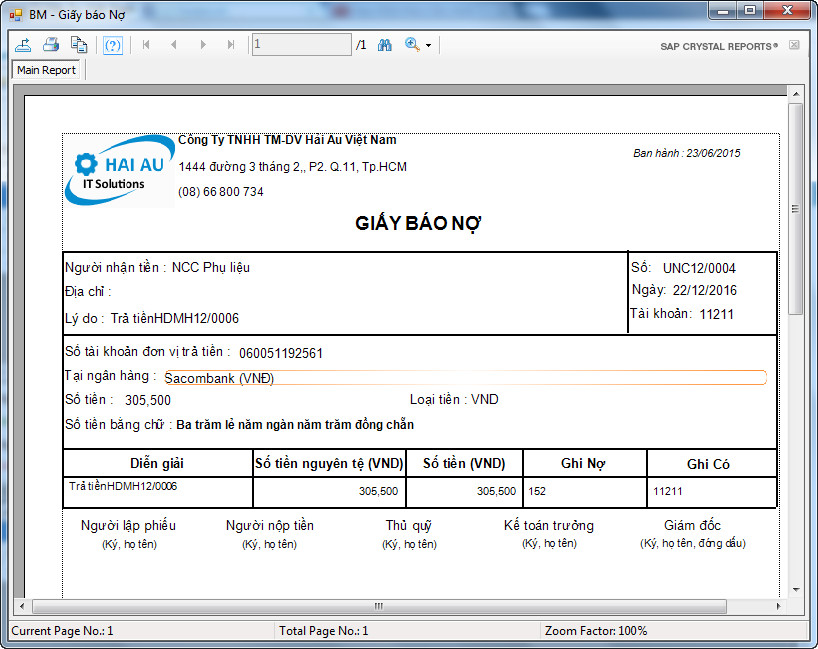
Task: Click the date 22/12/2016
Action: tap(704, 290)
